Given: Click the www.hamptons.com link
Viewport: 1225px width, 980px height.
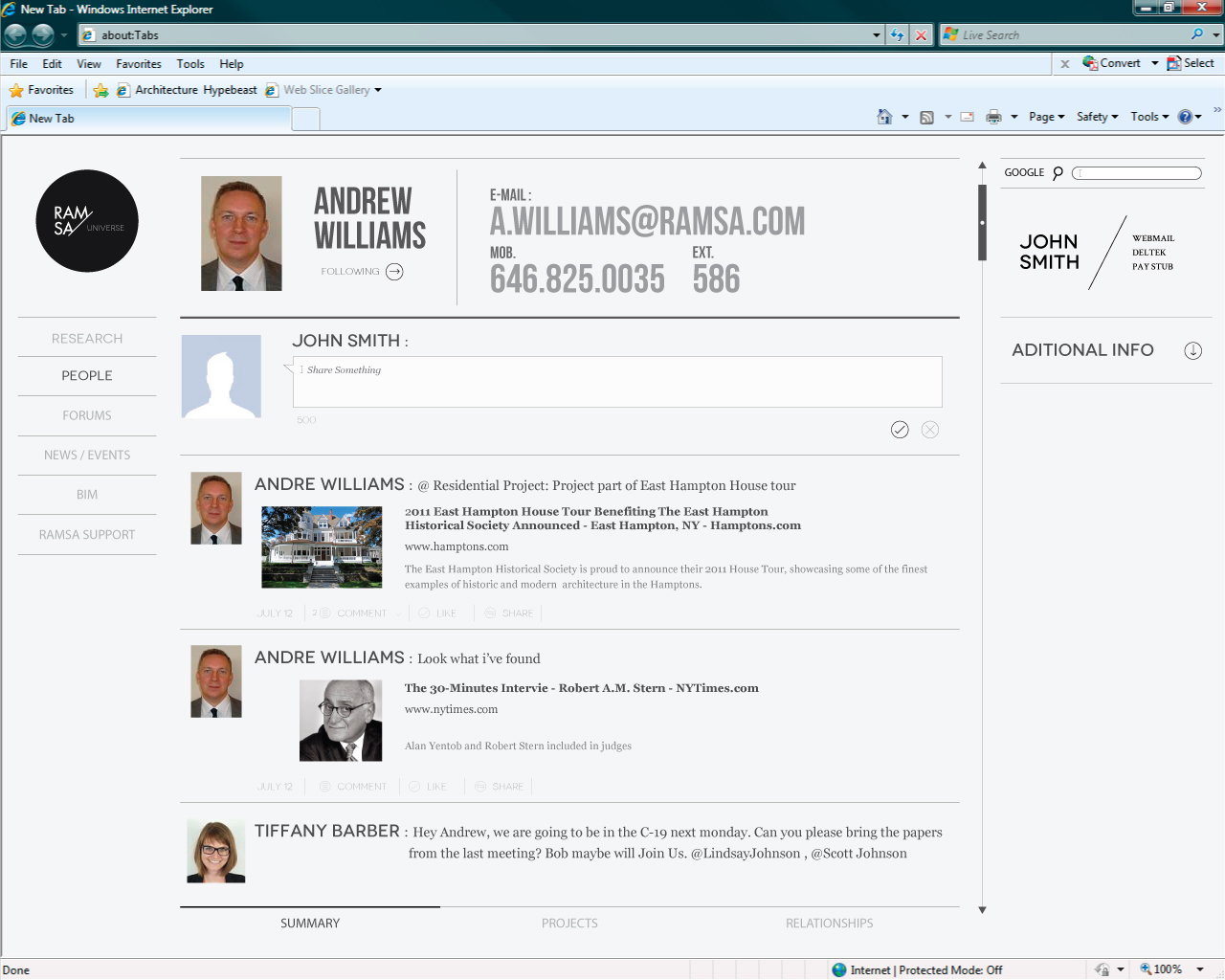Looking at the screenshot, I should tap(457, 546).
